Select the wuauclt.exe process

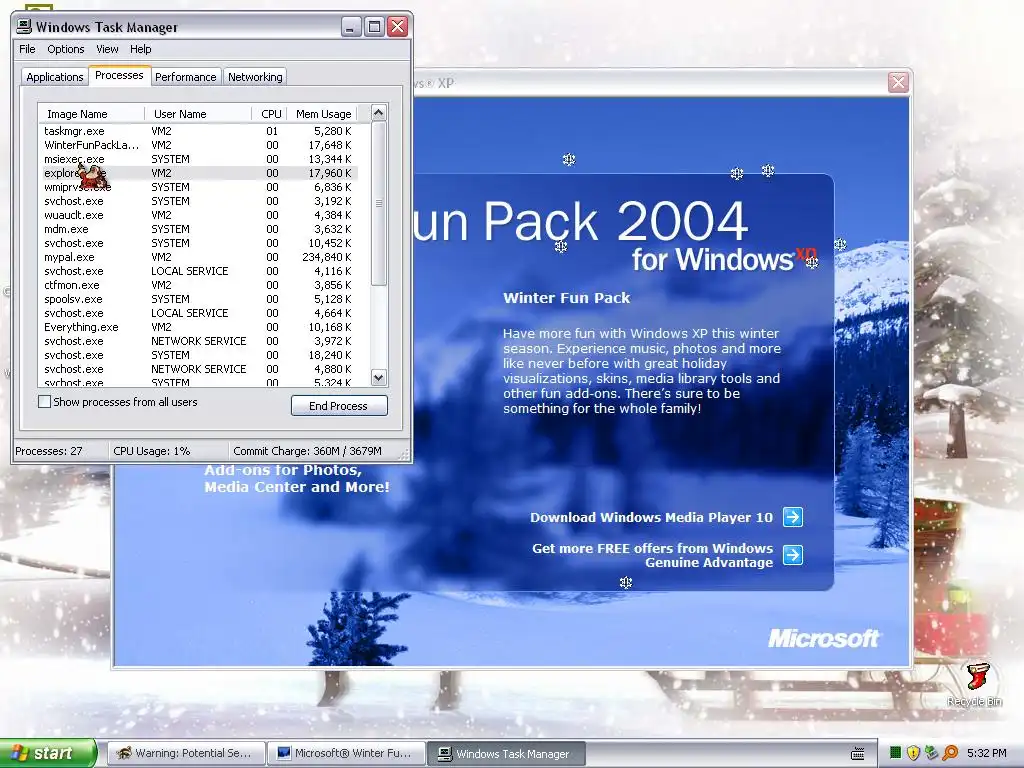199,216
